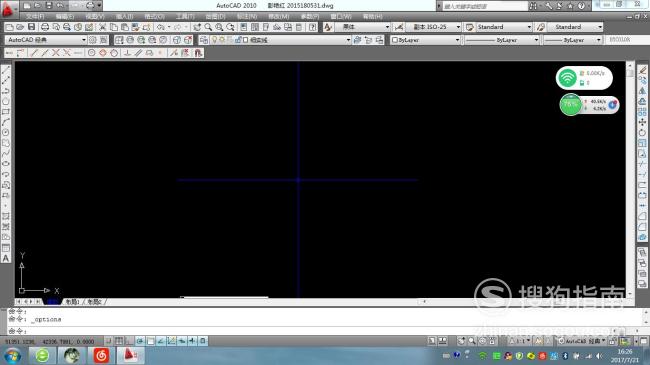Click the Erase tool atop the modify toolbar
The height and width of the screenshot is (365, 650).
pos(642,70)
